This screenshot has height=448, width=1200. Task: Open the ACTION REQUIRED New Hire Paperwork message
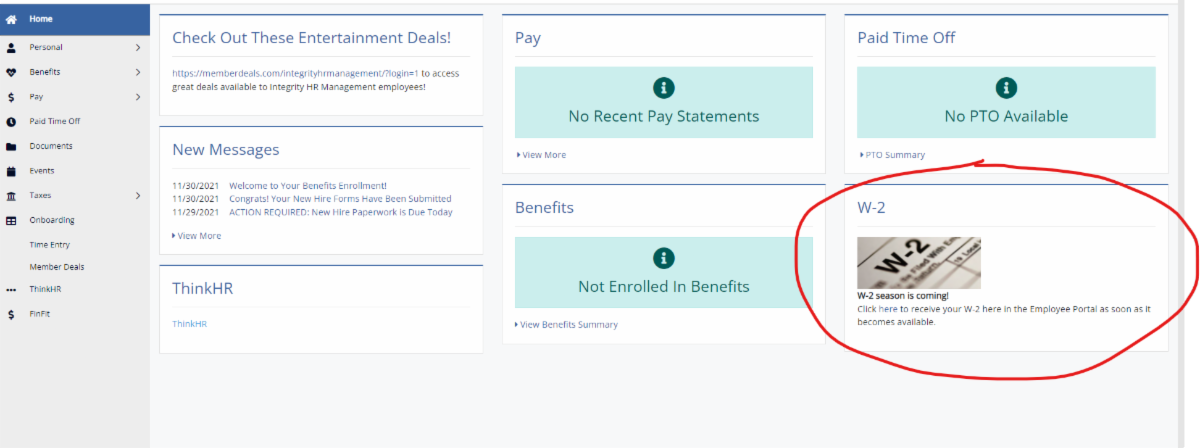click(x=340, y=212)
